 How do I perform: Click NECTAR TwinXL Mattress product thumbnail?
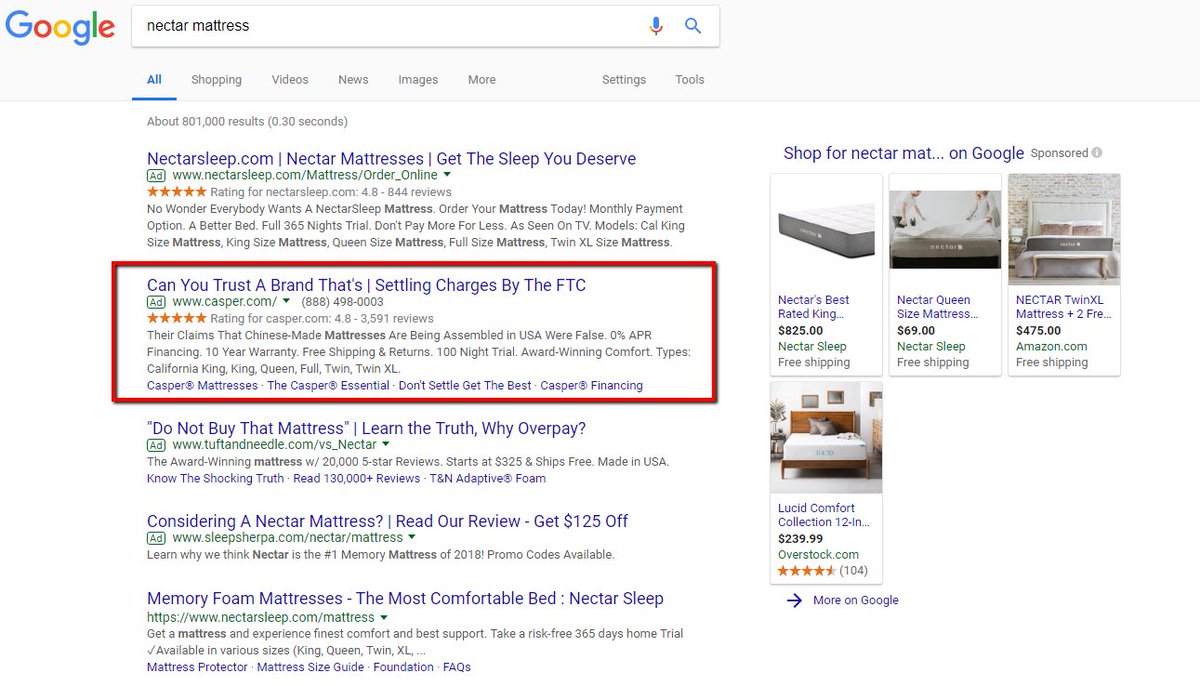coord(1064,230)
